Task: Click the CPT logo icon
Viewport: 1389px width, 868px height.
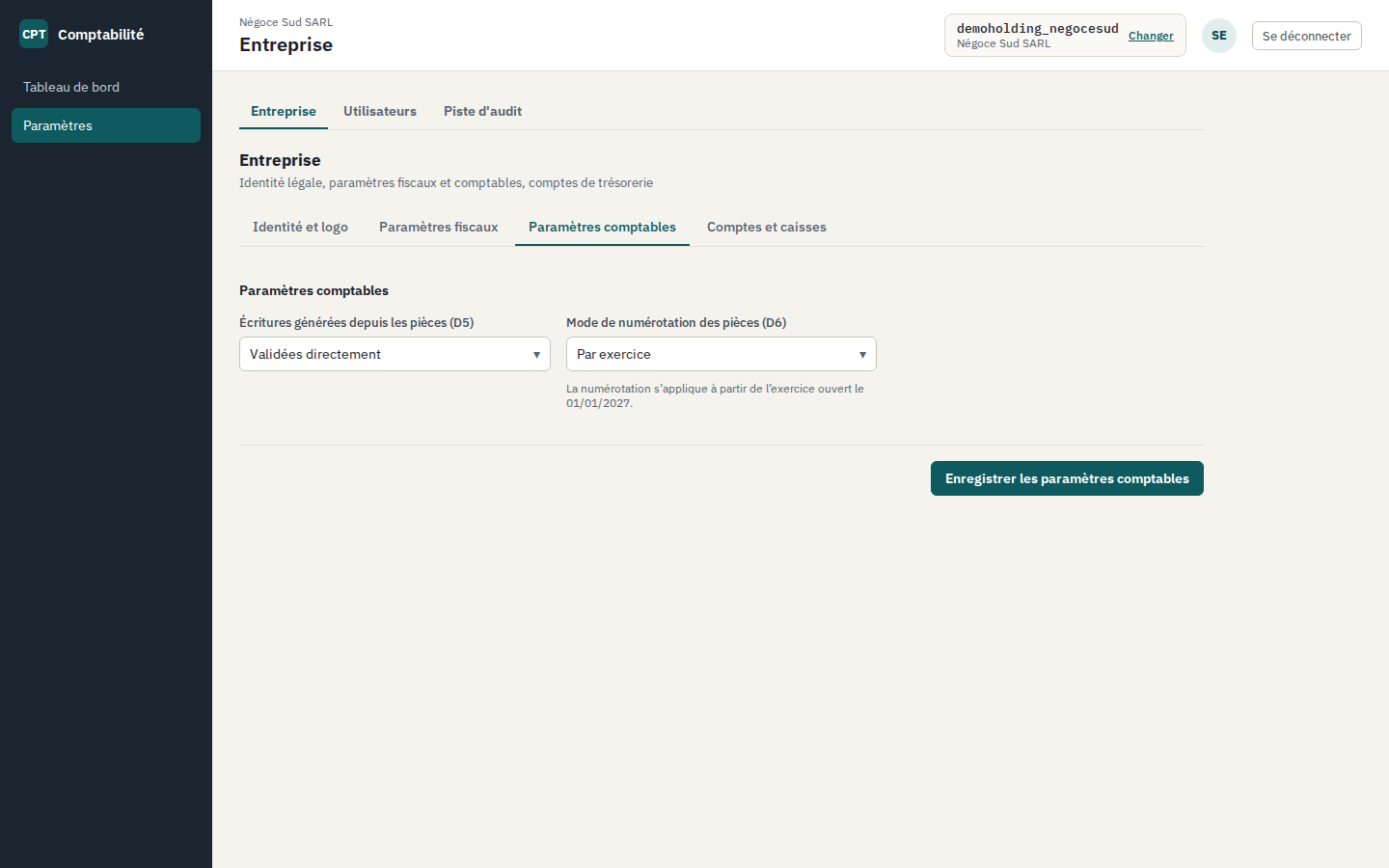Action: [34, 34]
